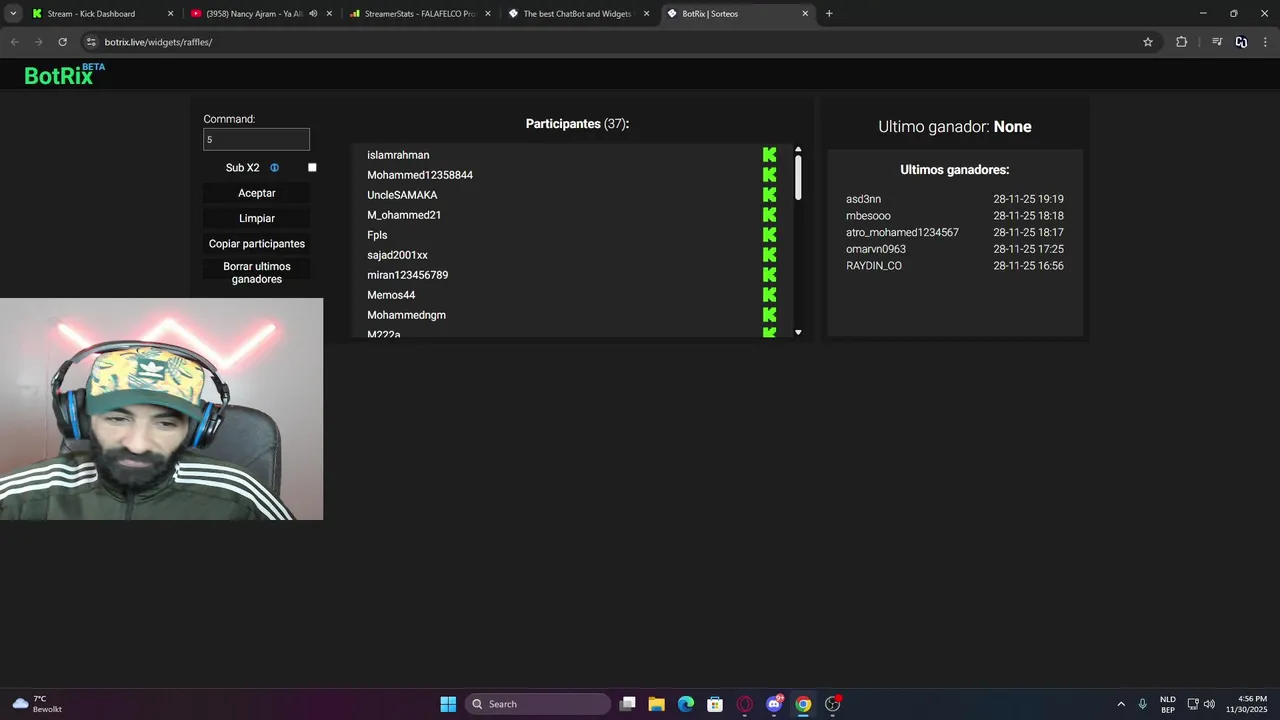
Task: Open Windows Start menu
Action: click(x=448, y=704)
